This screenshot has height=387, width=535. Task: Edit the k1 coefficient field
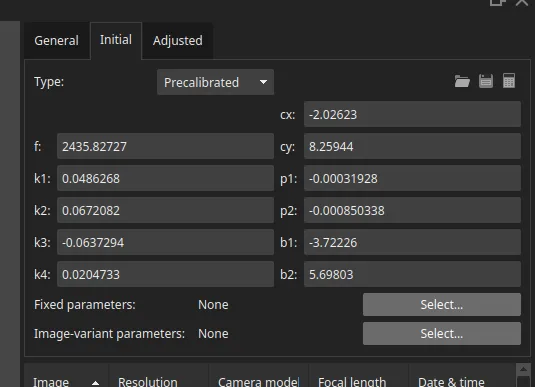pos(165,178)
